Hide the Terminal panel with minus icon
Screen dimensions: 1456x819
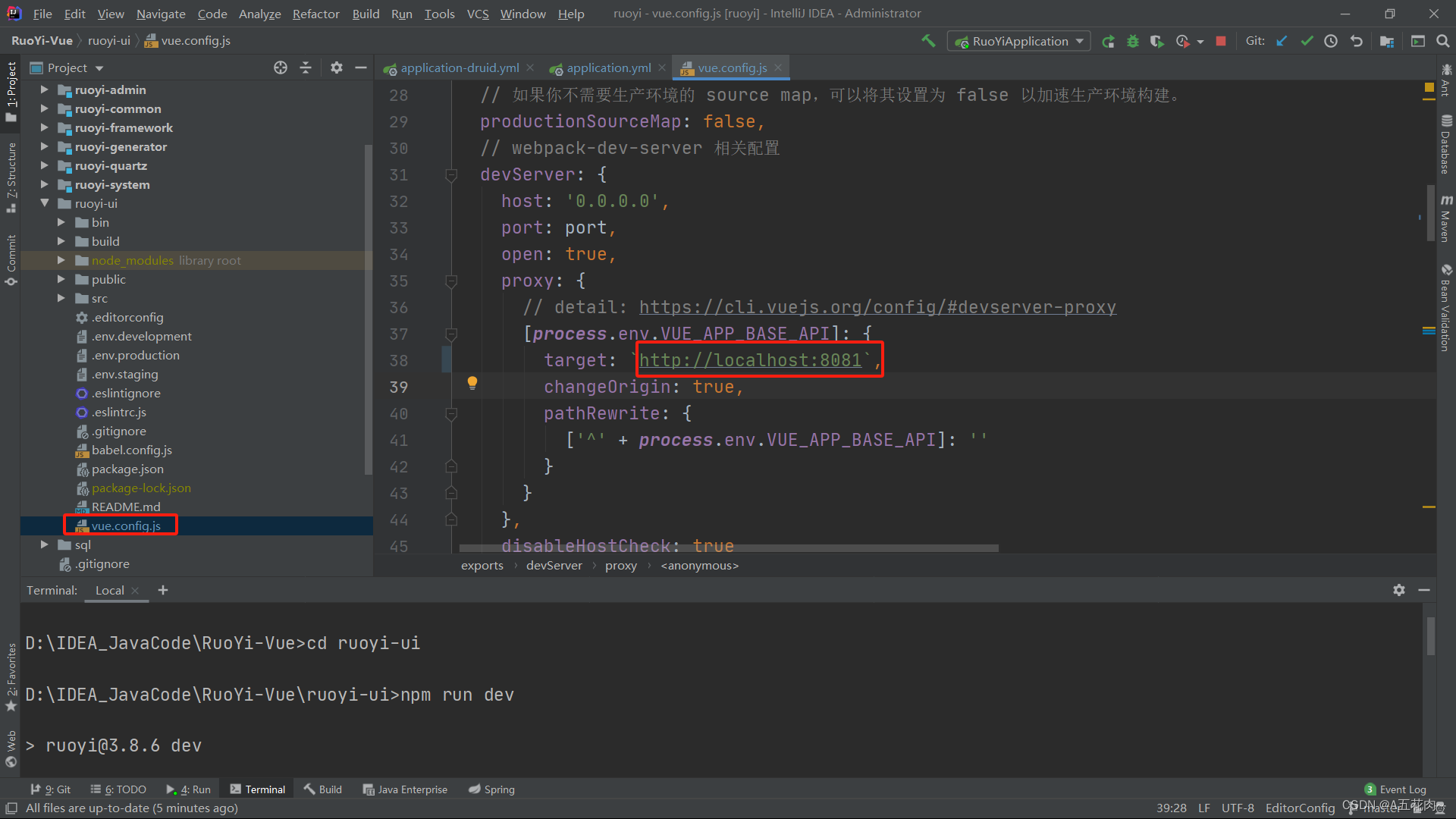point(1424,590)
